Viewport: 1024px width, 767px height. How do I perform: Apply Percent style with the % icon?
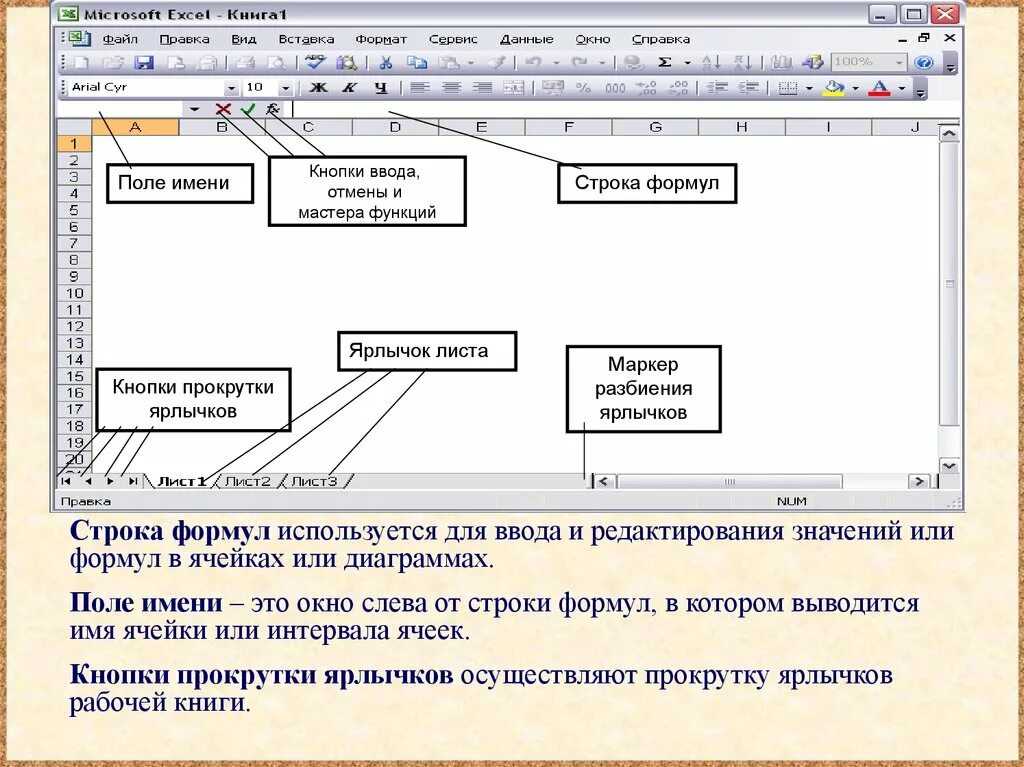coord(583,88)
